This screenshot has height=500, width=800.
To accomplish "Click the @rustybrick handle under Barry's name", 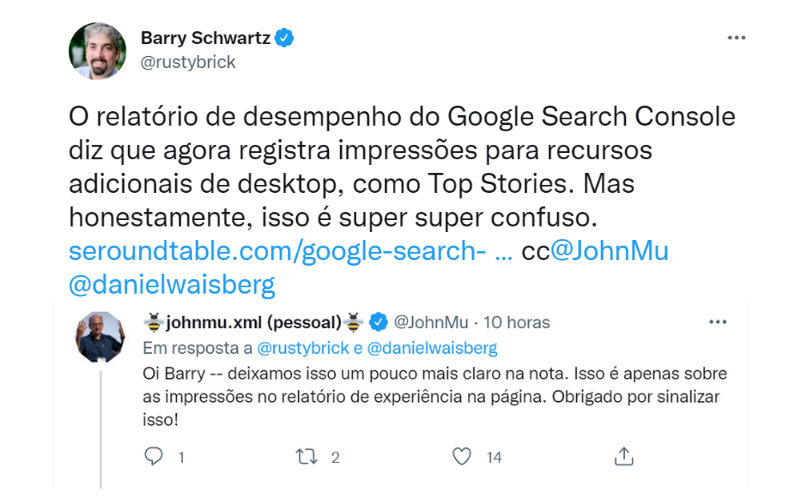I will click(x=188, y=62).
